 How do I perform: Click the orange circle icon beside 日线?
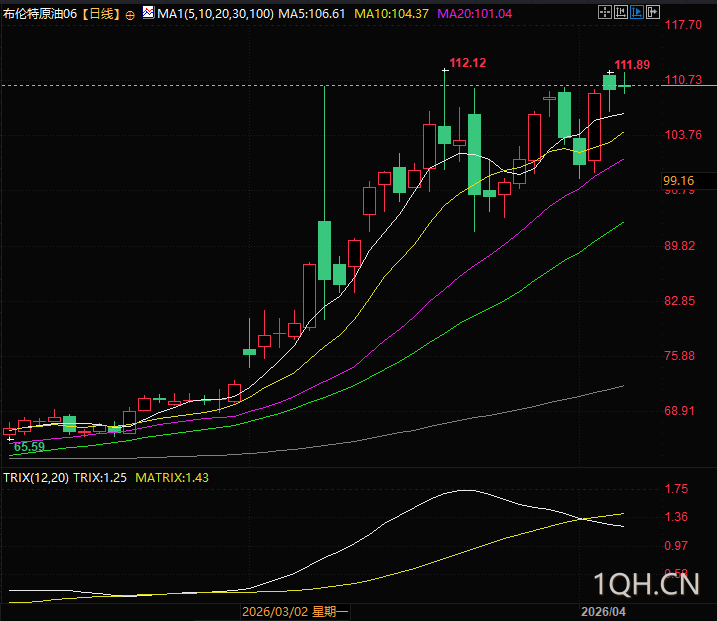[x=130, y=16]
